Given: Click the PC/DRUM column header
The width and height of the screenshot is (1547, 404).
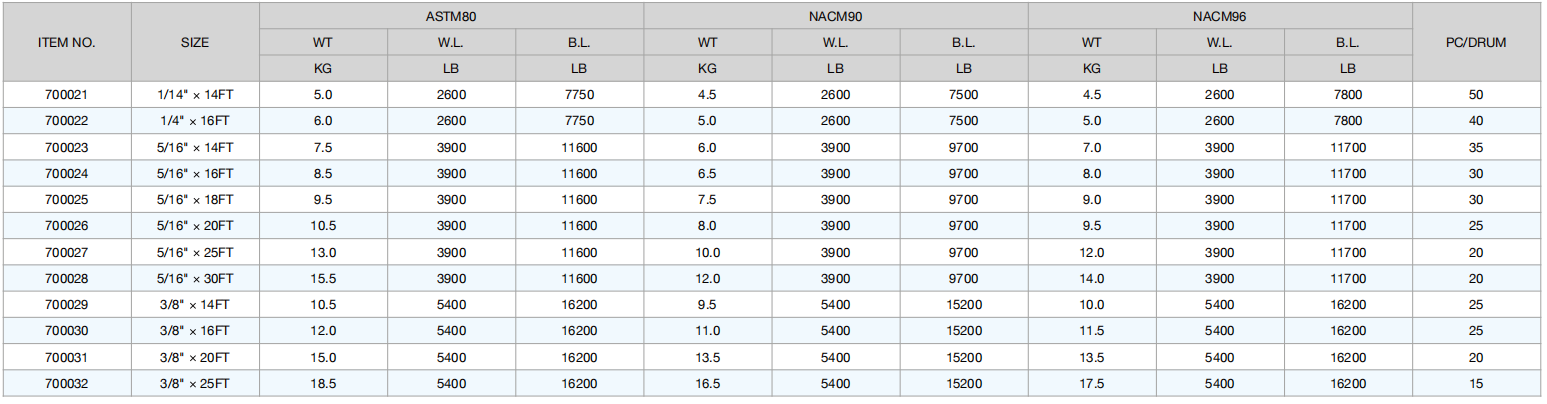Looking at the screenshot, I should pyautogui.click(x=1476, y=43).
